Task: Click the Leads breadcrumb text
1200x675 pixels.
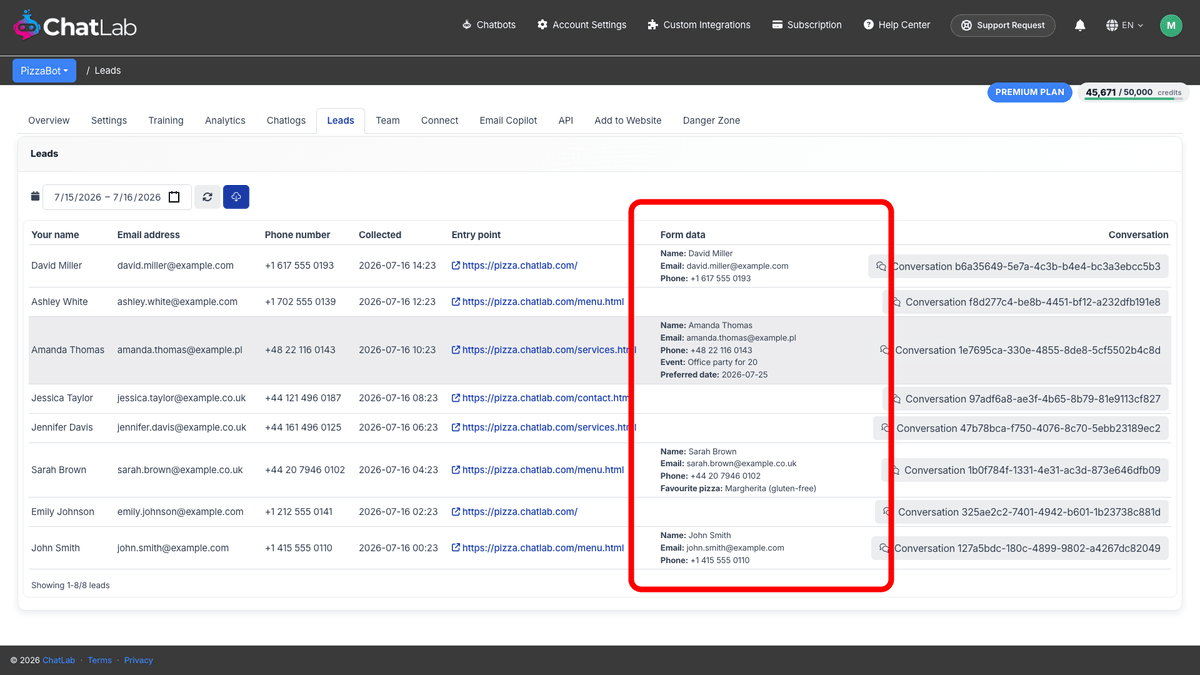Action: pyautogui.click(x=108, y=71)
